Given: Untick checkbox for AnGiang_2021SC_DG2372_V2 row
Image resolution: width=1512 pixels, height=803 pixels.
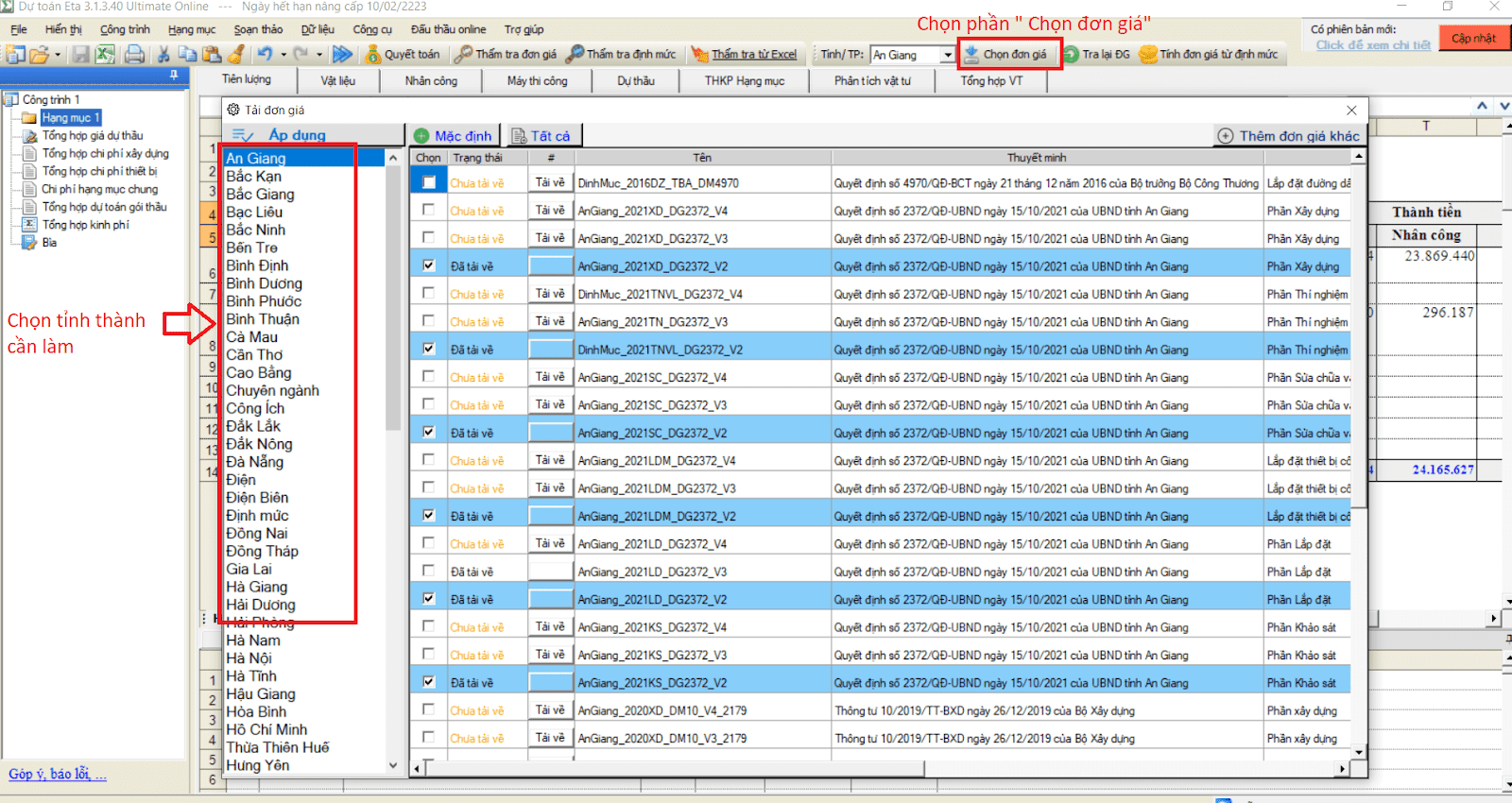Looking at the screenshot, I should [429, 432].
